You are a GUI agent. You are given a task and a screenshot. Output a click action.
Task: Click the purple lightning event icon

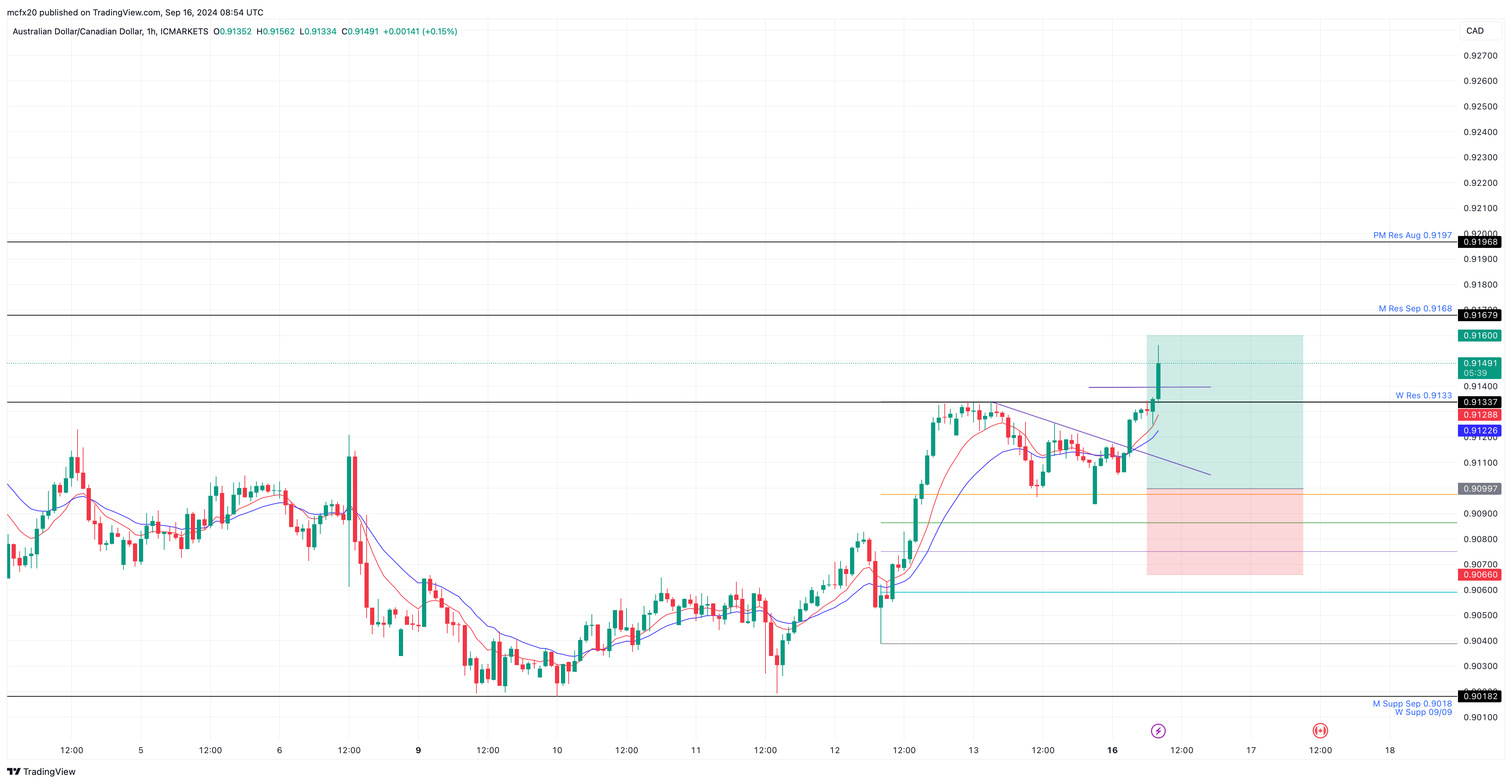coord(1158,731)
